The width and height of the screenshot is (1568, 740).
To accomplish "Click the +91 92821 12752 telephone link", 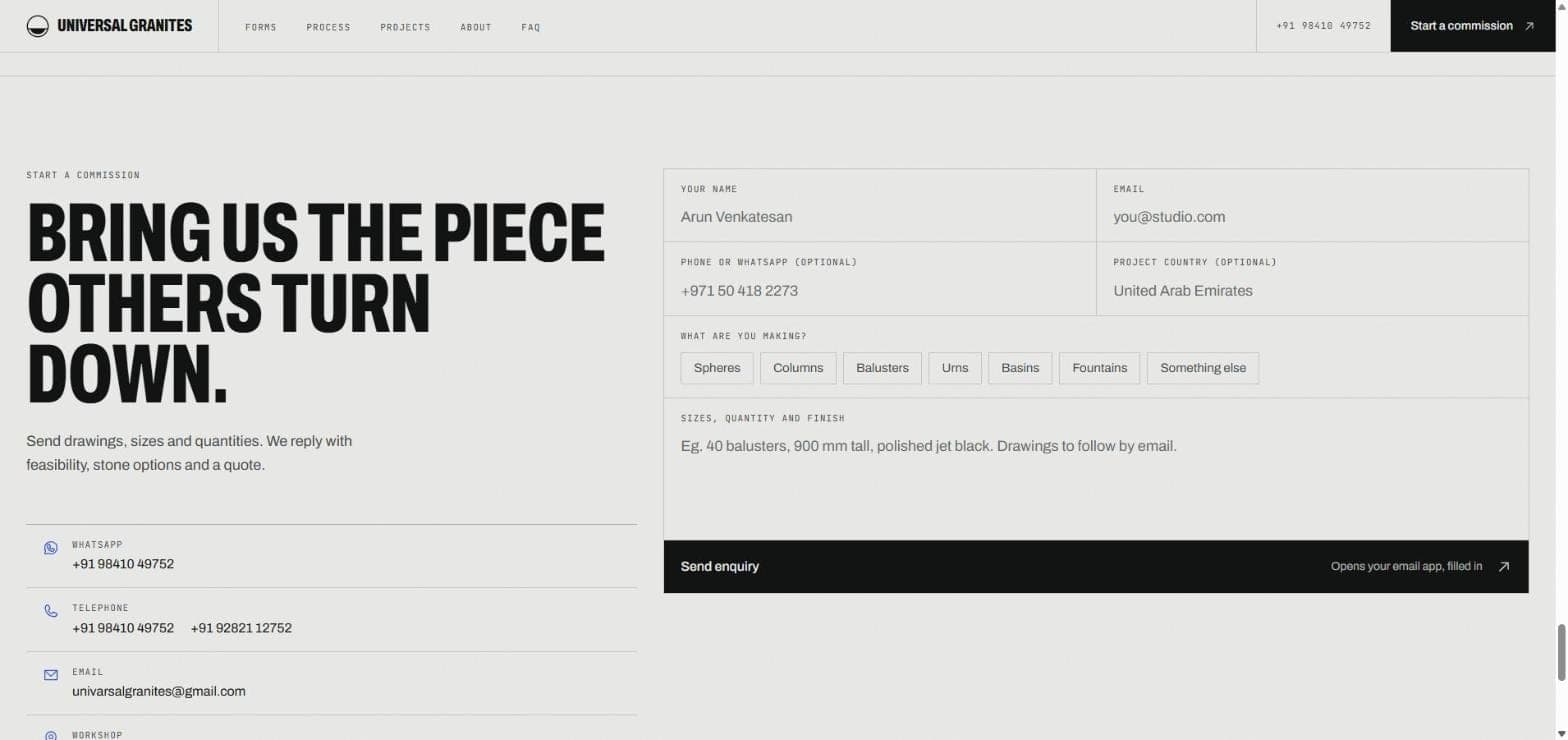I will pos(241,628).
